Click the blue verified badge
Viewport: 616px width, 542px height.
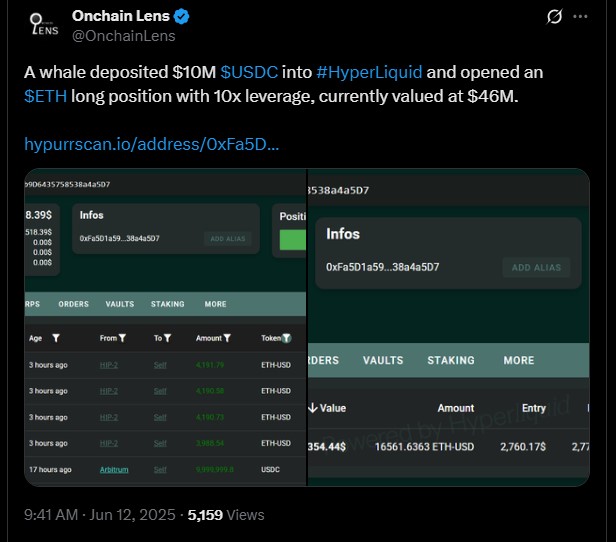(182, 16)
